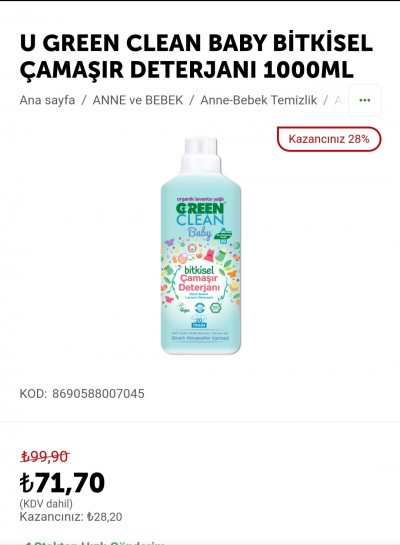Viewport: 400px width, 545px height.
Task: Open the ANNE ve BEBEK breadcrumb category
Action: (x=138, y=100)
